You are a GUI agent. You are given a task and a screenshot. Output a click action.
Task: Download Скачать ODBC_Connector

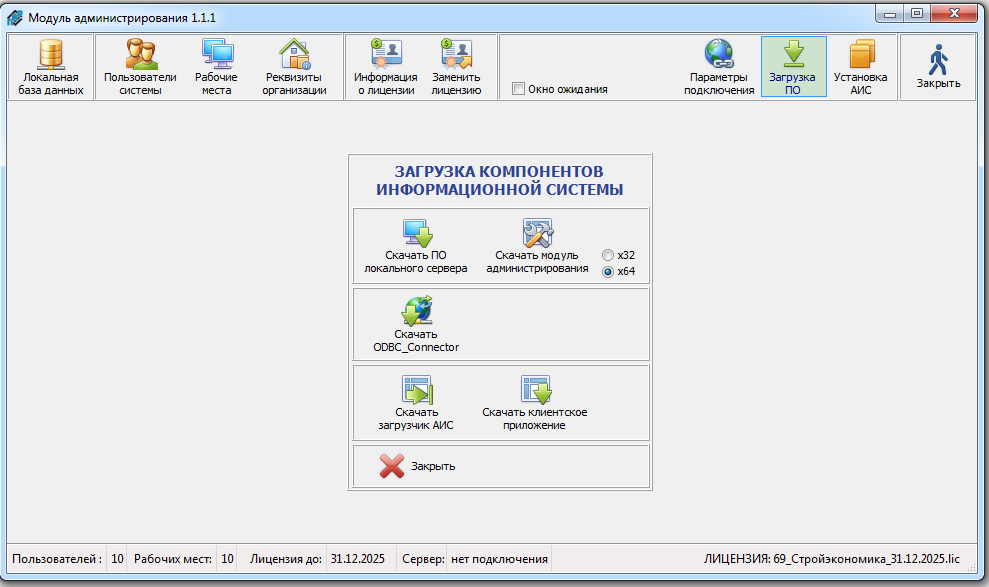pos(416,325)
